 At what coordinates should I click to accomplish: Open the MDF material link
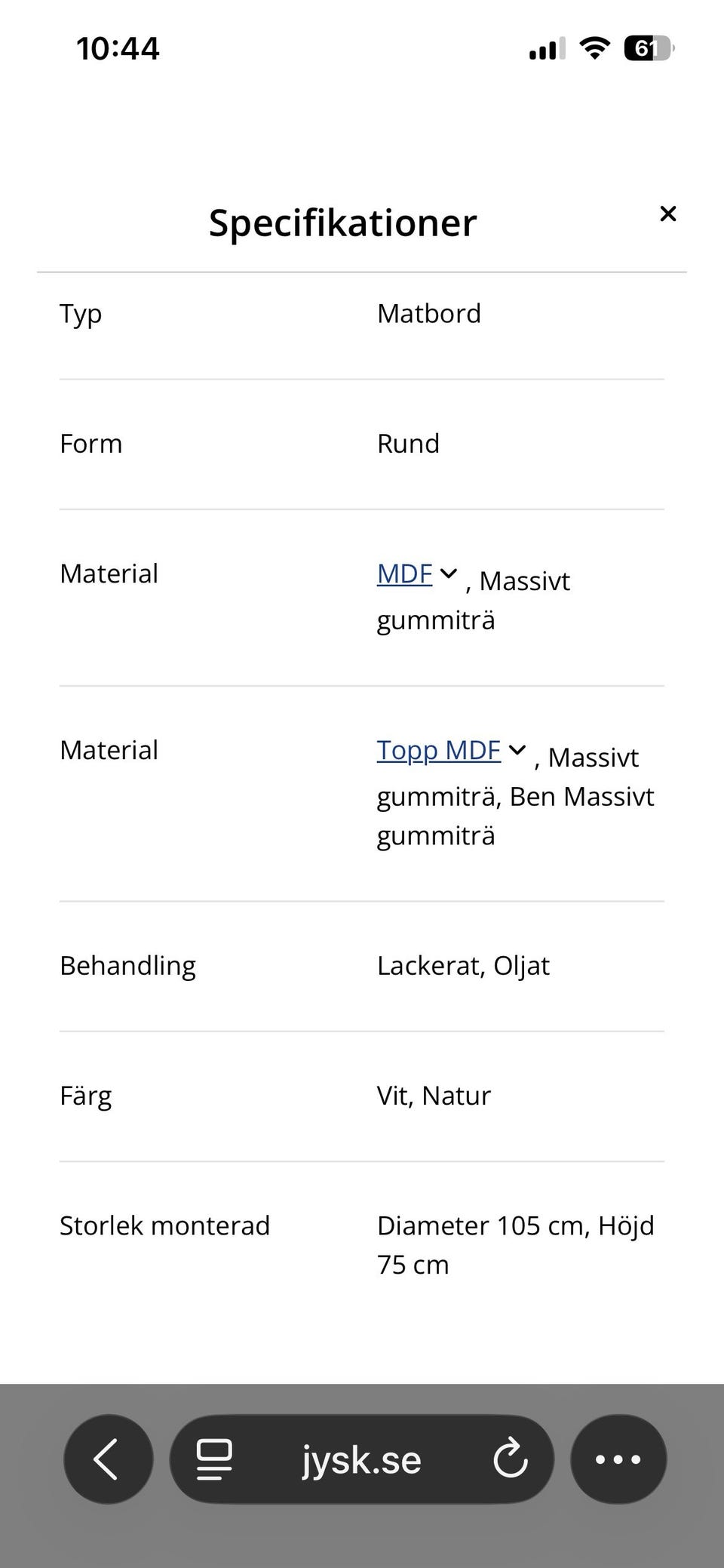tap(405, 574)
